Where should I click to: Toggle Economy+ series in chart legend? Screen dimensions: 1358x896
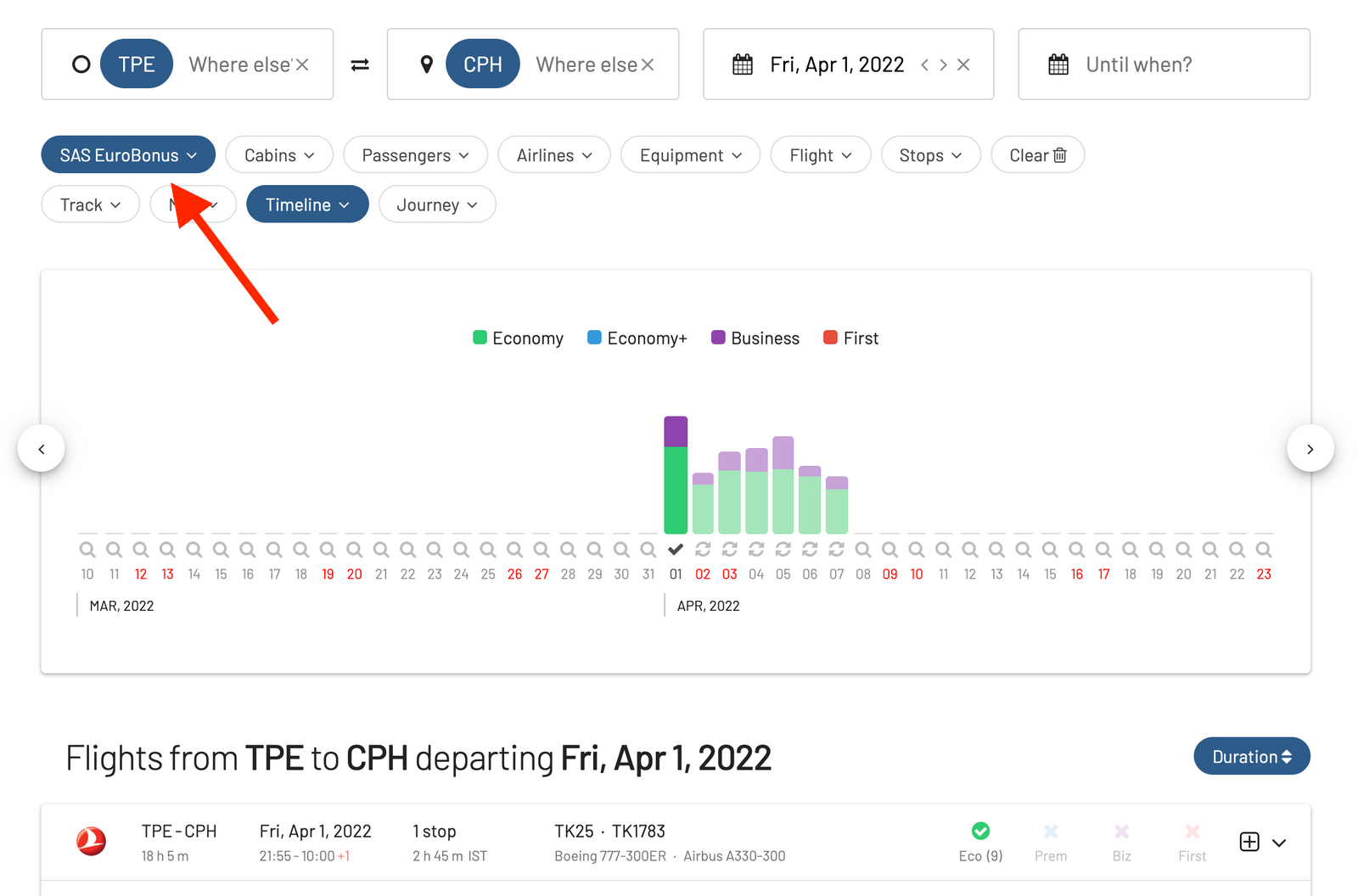[x=637, y=338]
